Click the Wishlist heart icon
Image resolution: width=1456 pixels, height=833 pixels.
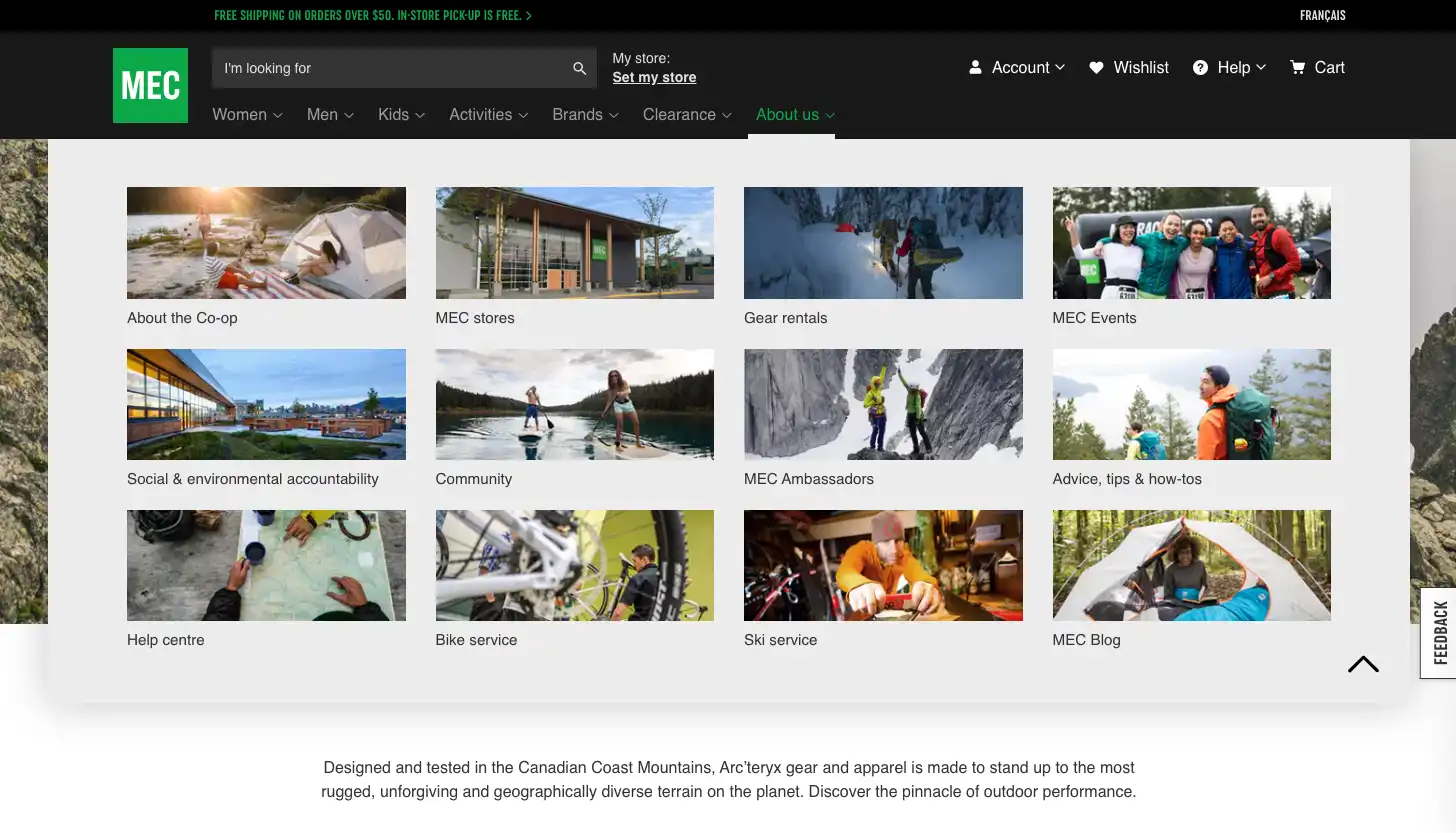click(1096, 67)
